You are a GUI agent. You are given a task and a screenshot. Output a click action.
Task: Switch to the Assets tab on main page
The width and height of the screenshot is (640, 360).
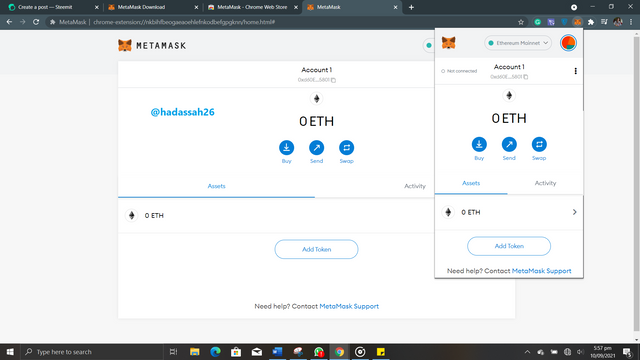[216, 186]
